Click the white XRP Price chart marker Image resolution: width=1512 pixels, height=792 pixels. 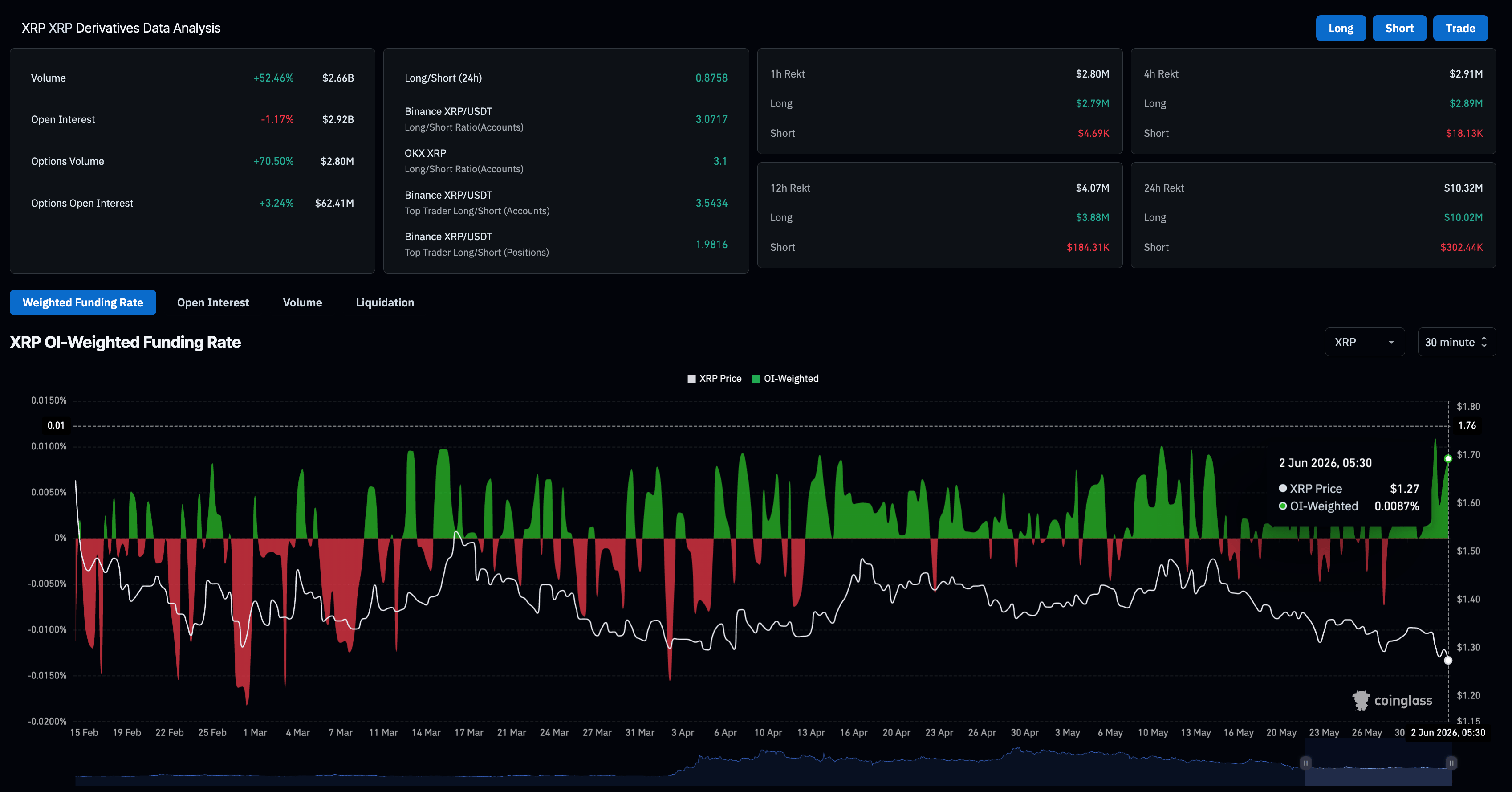(1448, 661)
